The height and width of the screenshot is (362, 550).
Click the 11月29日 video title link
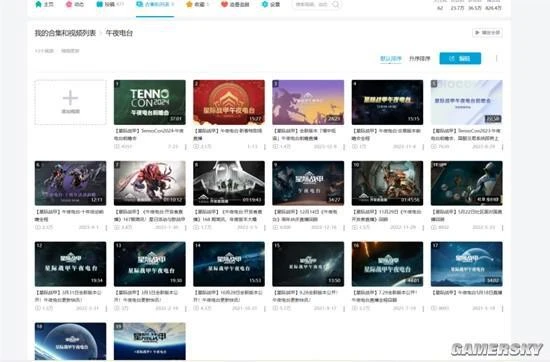point(387,215)
